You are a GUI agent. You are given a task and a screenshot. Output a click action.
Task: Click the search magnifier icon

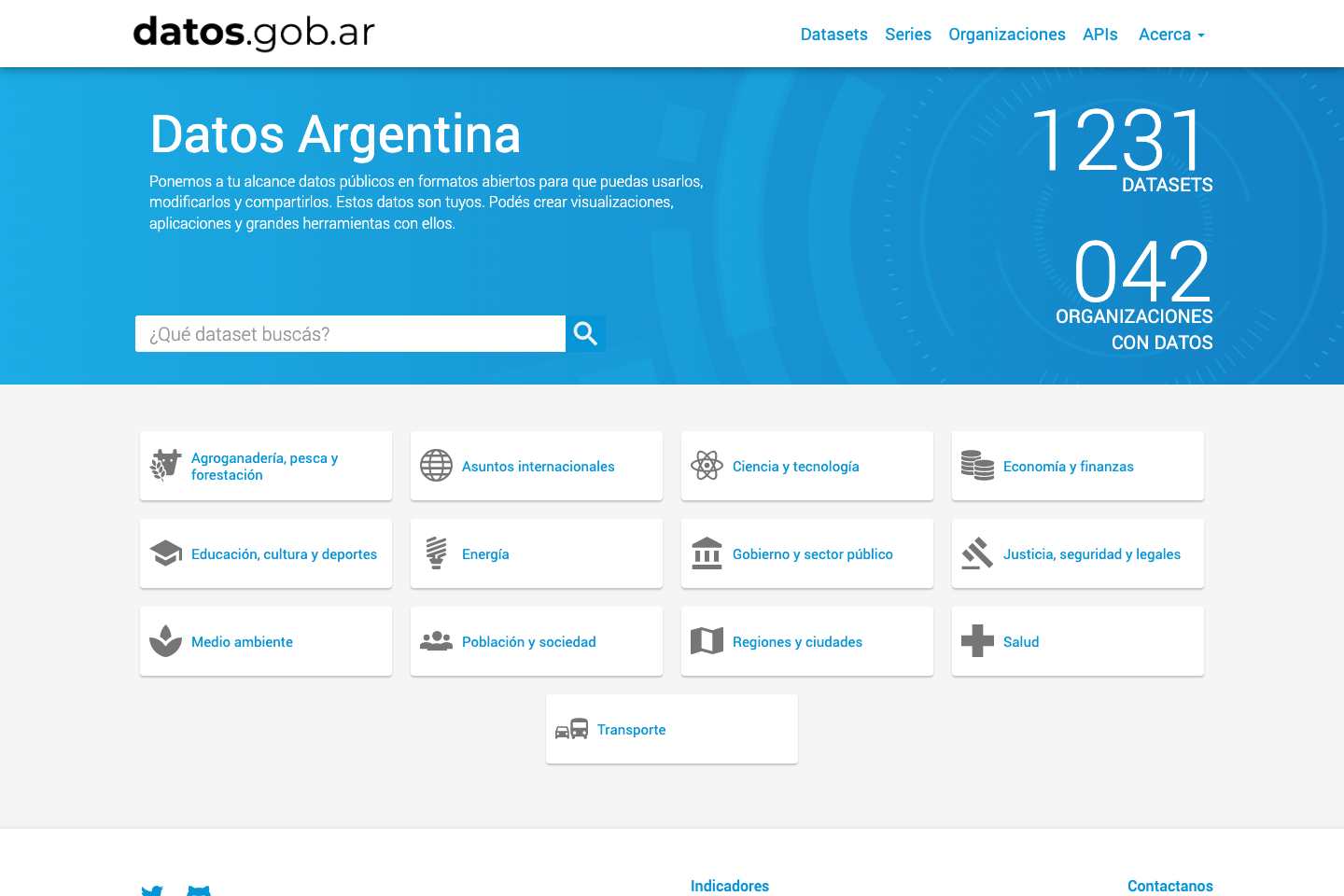[585, 333]
